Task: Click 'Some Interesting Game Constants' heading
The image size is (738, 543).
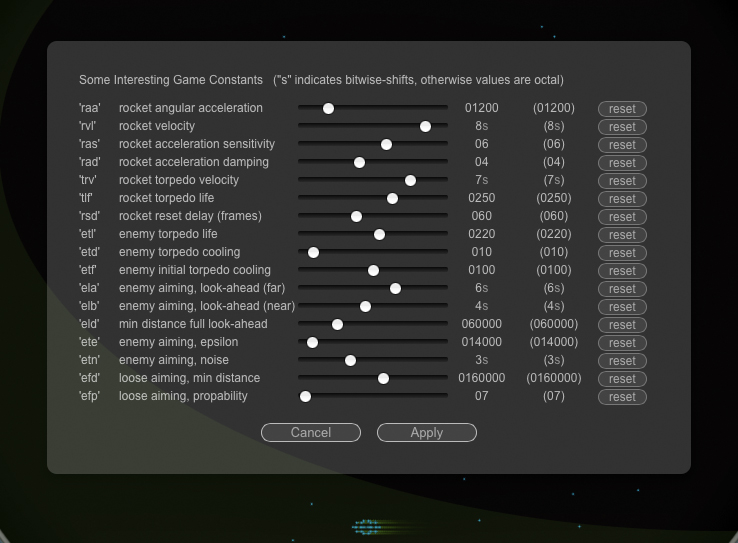Action: [171, 80]
